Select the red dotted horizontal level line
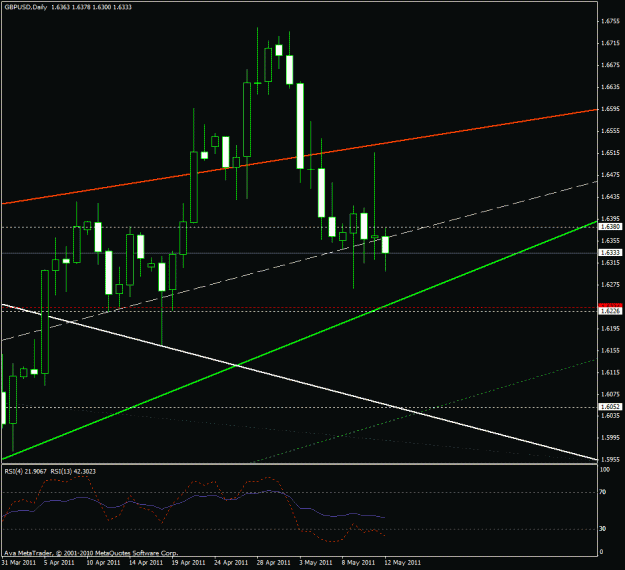The width and height of the screenshot is (625, 570). coord(299,307)
